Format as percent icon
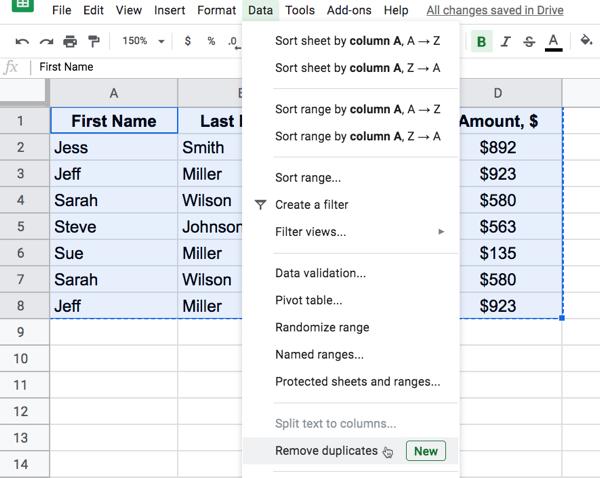The width and height of the screenshot is (600, 478). point(211,41)
